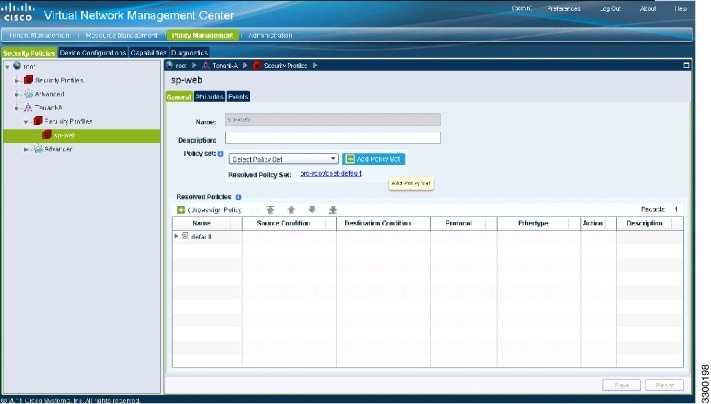Select the Events tab
Image resolution: width=711 pixels, height=404 pixels.
click(238, 97)
